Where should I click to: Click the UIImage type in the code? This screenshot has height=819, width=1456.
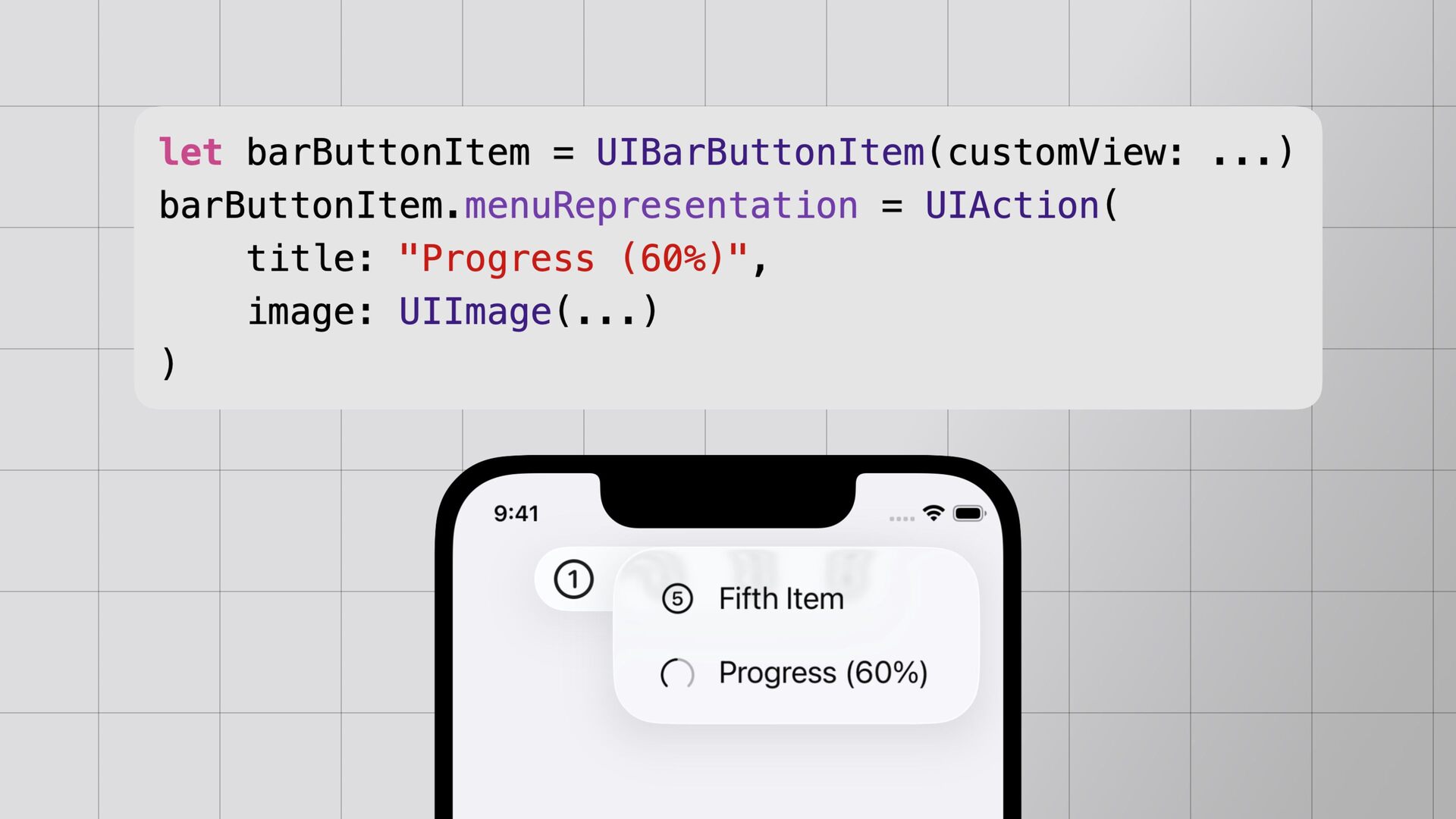[x=475, y=312]
